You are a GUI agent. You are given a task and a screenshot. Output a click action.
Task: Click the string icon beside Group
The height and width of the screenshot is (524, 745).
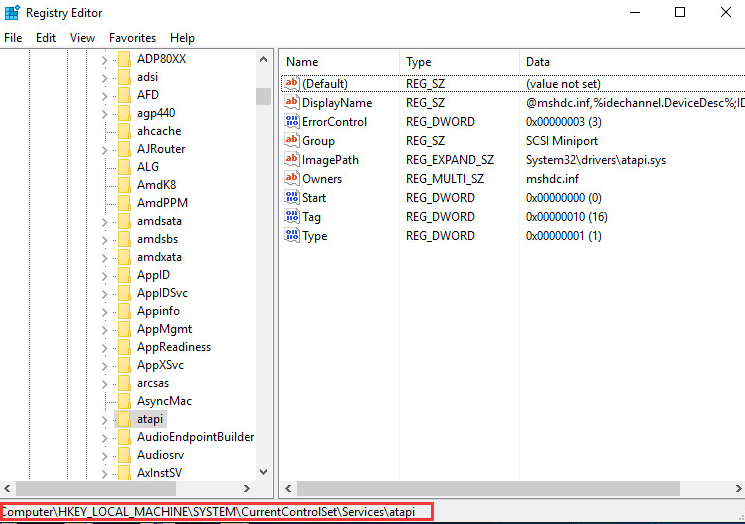point(292,141)
